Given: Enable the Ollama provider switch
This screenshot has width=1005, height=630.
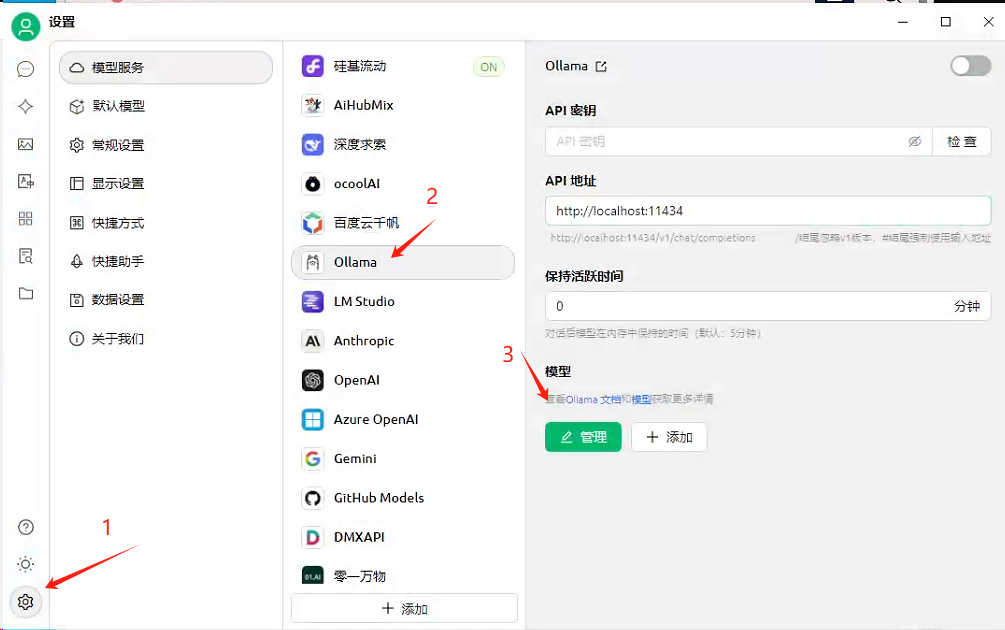Looking at the screenshot, I should coord(970,65).
